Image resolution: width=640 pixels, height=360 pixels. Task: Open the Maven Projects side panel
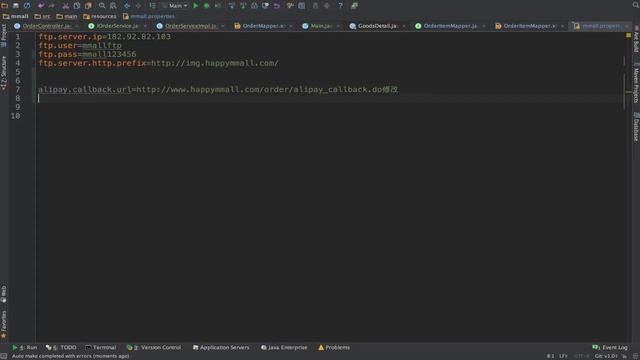point(636,83)
